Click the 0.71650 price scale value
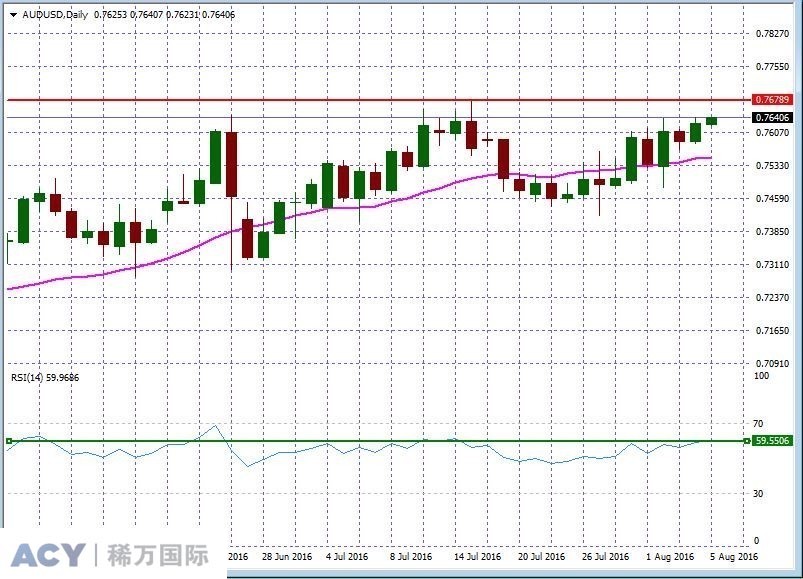The image size is (803, 579). pyautogui.click(x=772, y=331)
